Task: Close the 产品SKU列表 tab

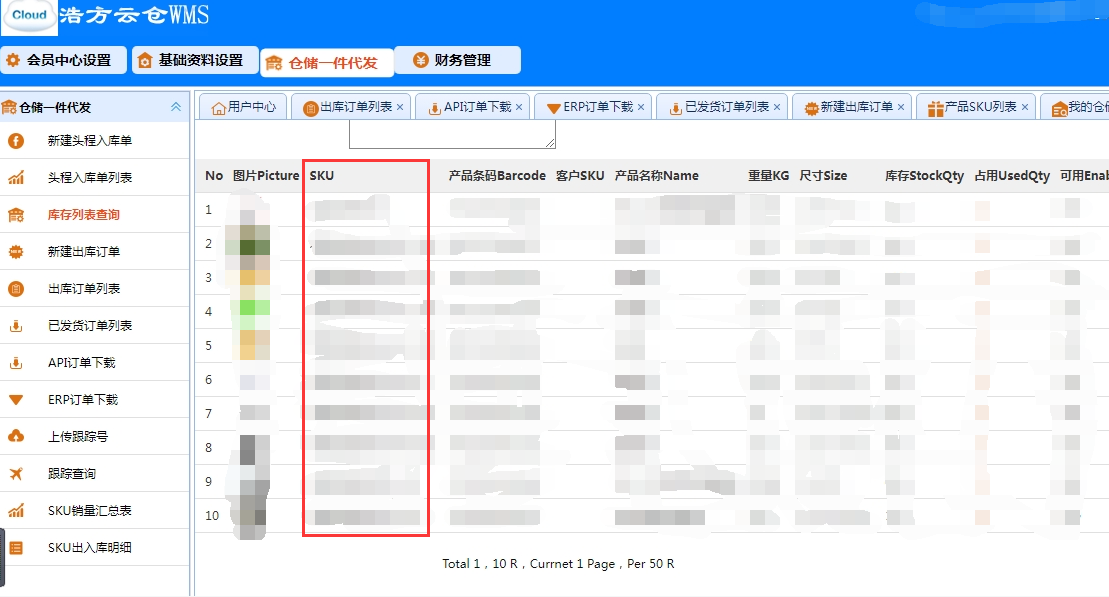Action: point(1025,107)
